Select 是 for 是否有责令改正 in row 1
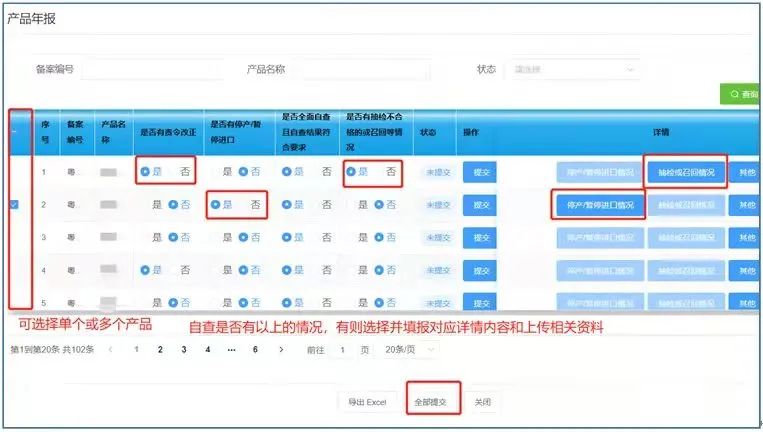The image size is (763, 432). click(146, 172)
